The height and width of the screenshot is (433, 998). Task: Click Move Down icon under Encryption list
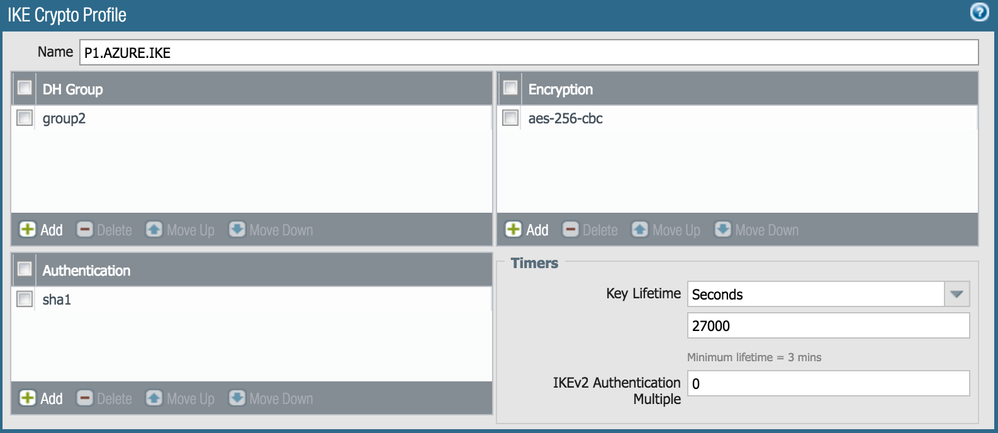click(723, 230)
